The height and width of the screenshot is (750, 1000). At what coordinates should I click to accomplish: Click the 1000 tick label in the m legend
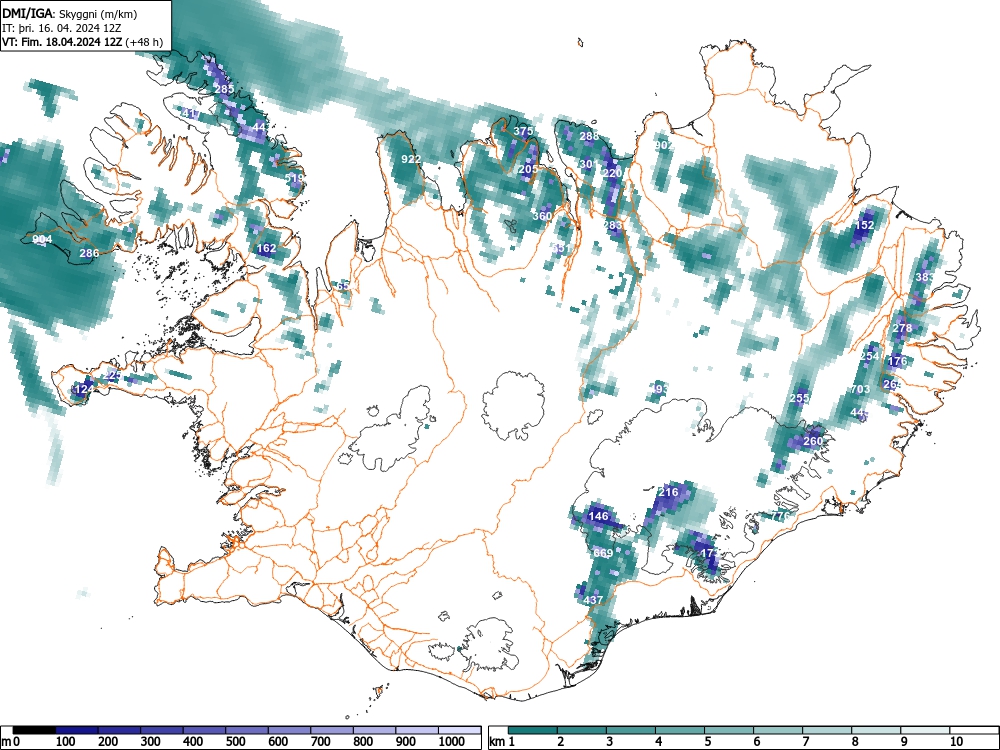click(452, 742)
